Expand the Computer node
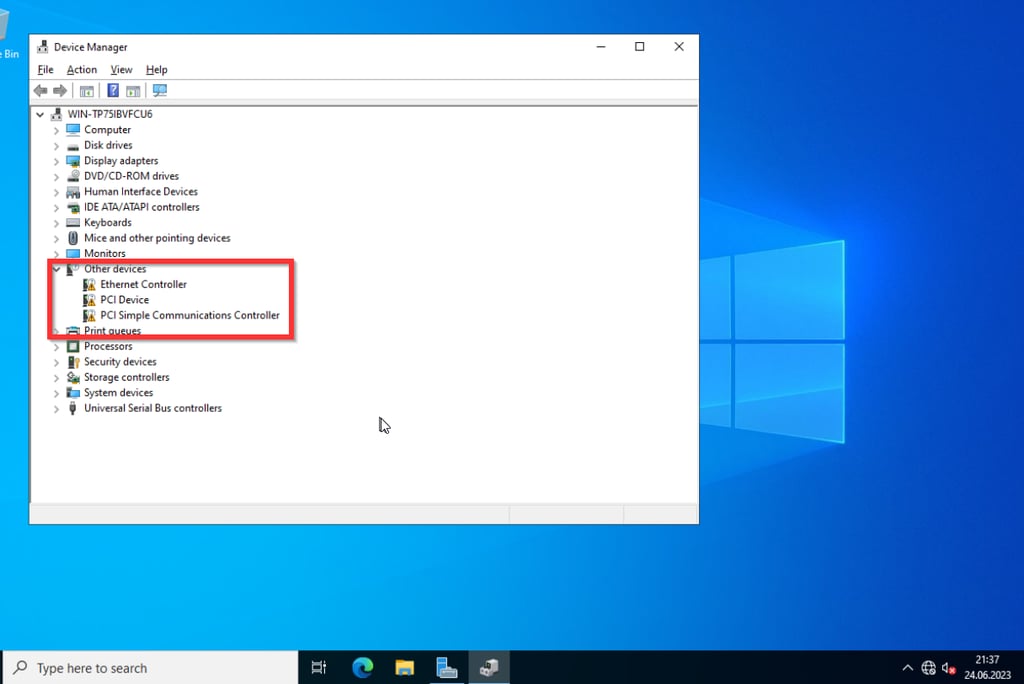This screenshot has height=684, width=1024. 56,130
